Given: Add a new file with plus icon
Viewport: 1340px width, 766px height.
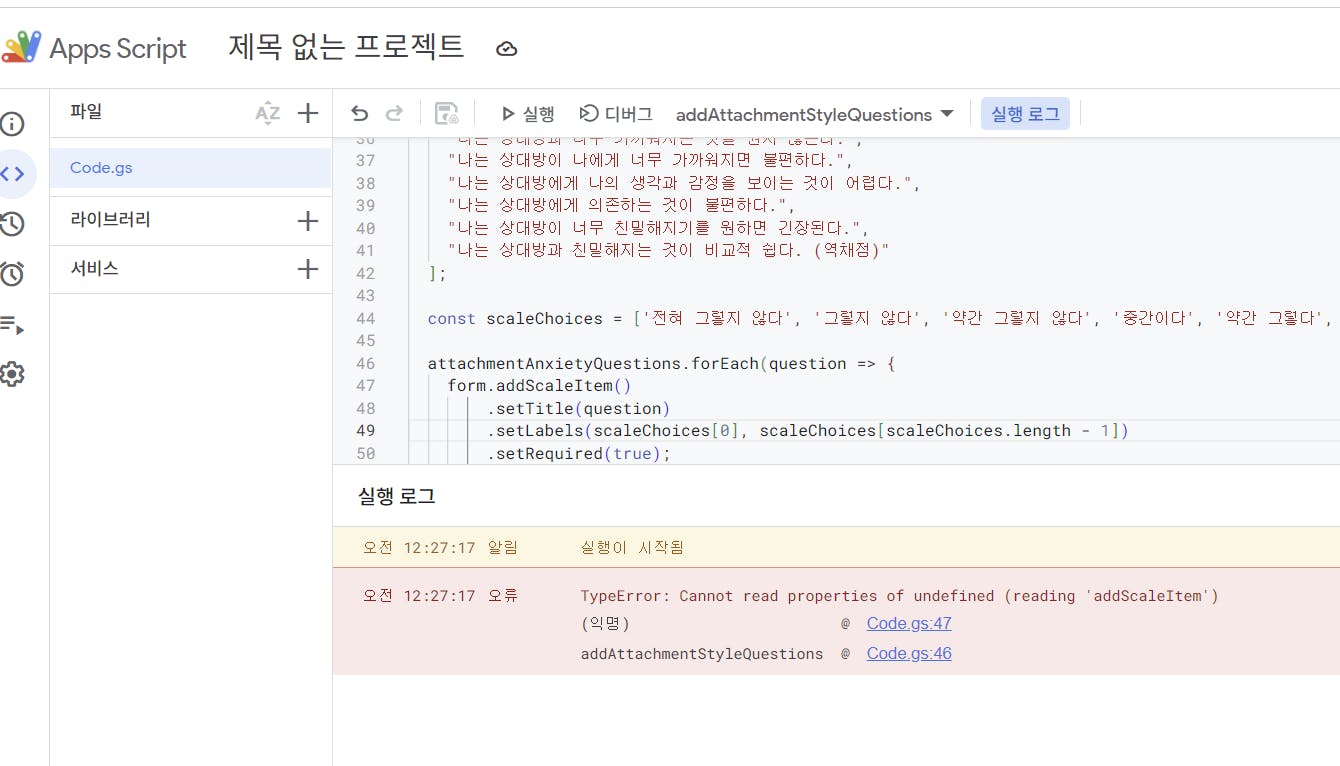Looking at the screenshot, I should click(x=308, y=113).
